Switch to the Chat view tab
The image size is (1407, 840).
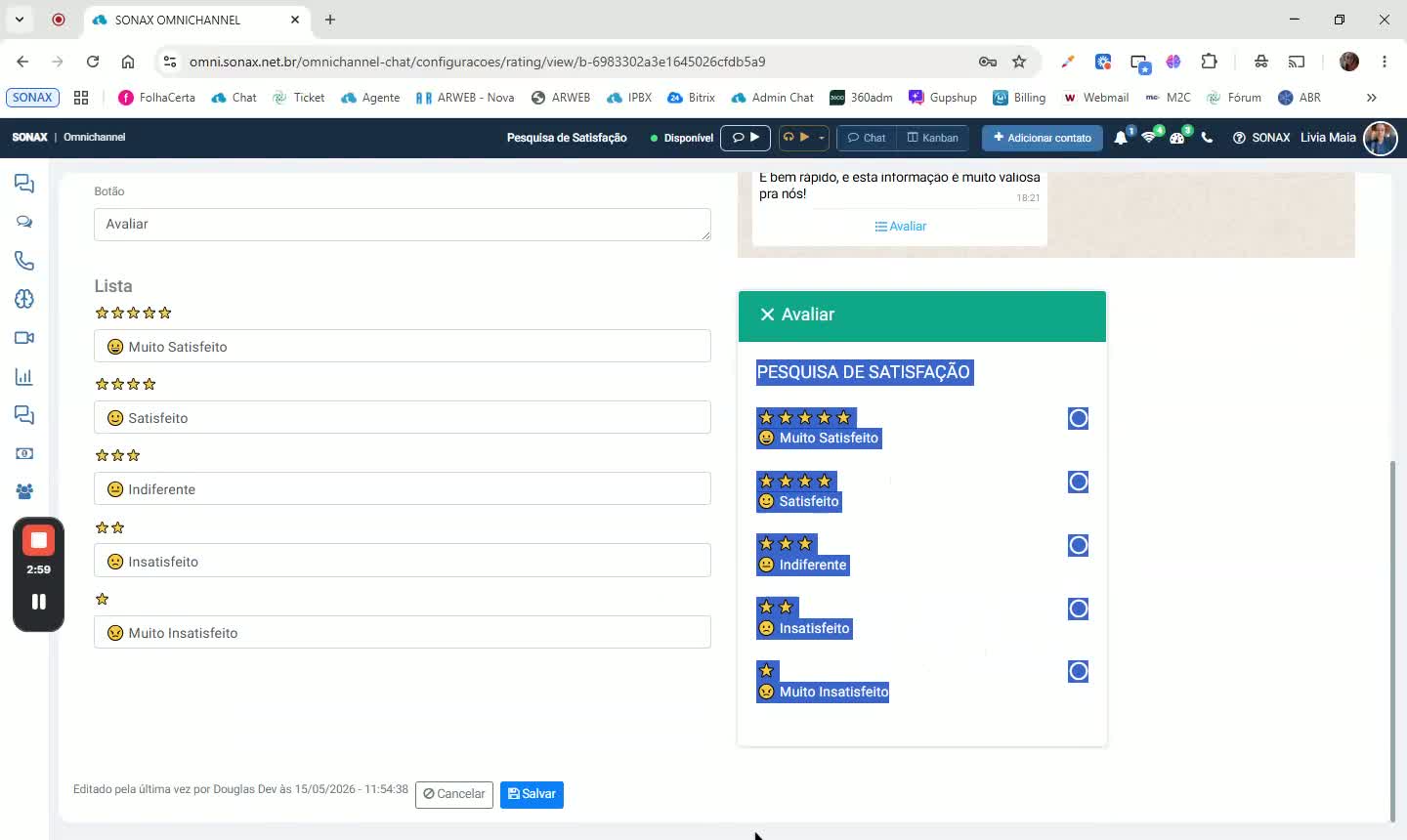(867, 138)
